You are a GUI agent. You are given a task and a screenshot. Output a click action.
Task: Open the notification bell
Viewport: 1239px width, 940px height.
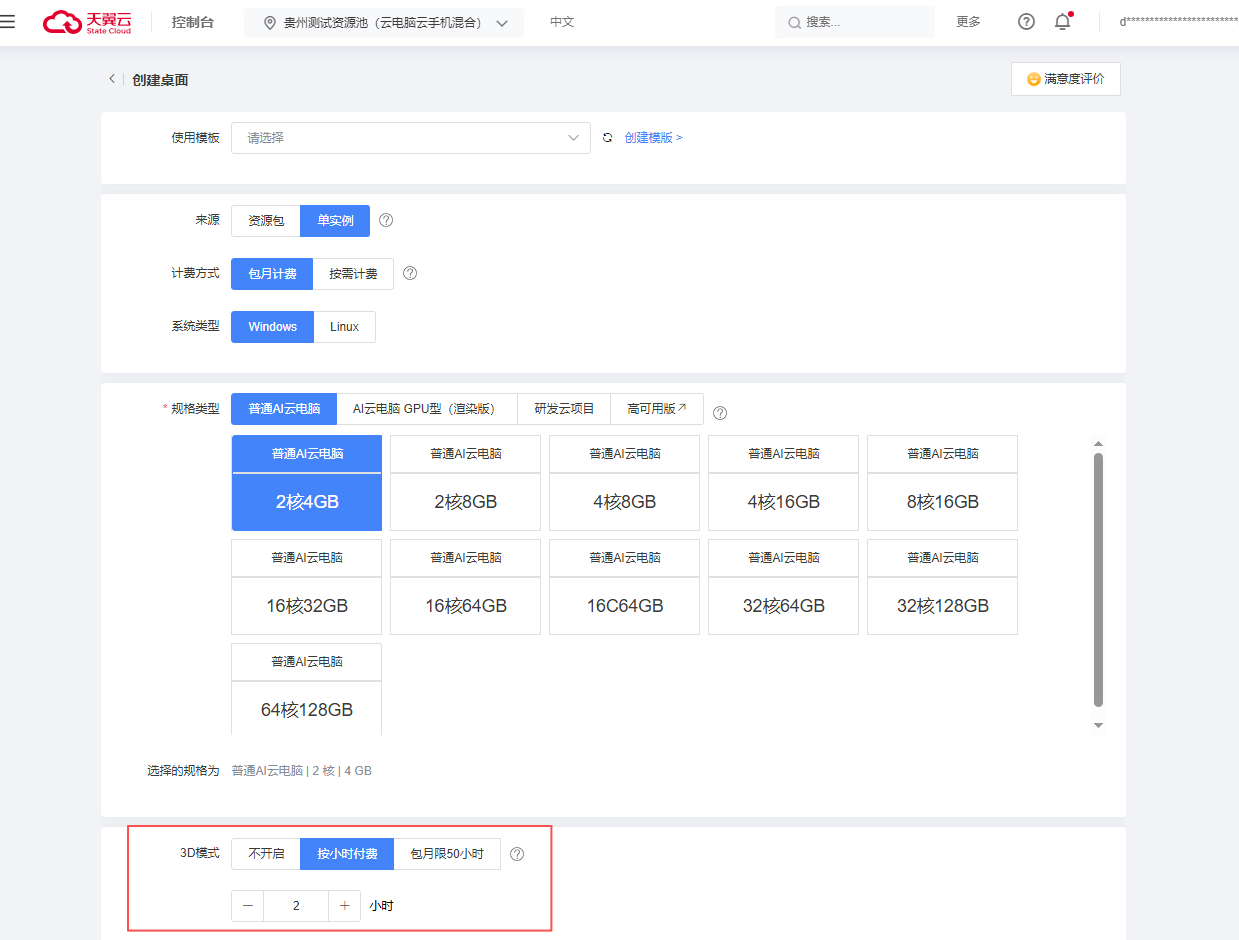coord(1062,22)
